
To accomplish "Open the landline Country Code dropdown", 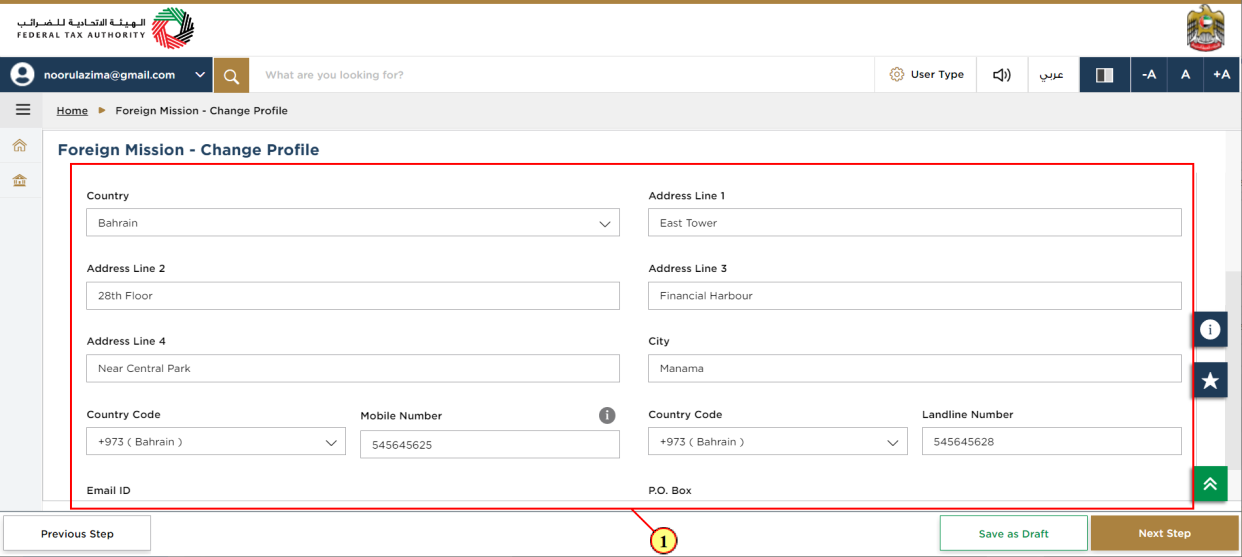I will 778,442.
